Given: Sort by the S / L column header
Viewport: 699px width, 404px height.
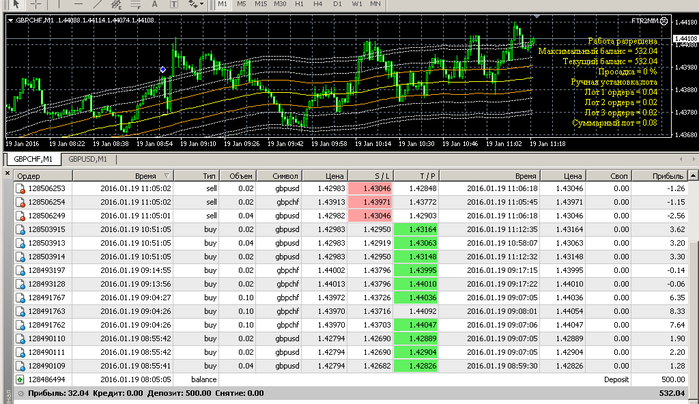Looking at the screenshot, I should pyautogui.click(x=371, y=176).
